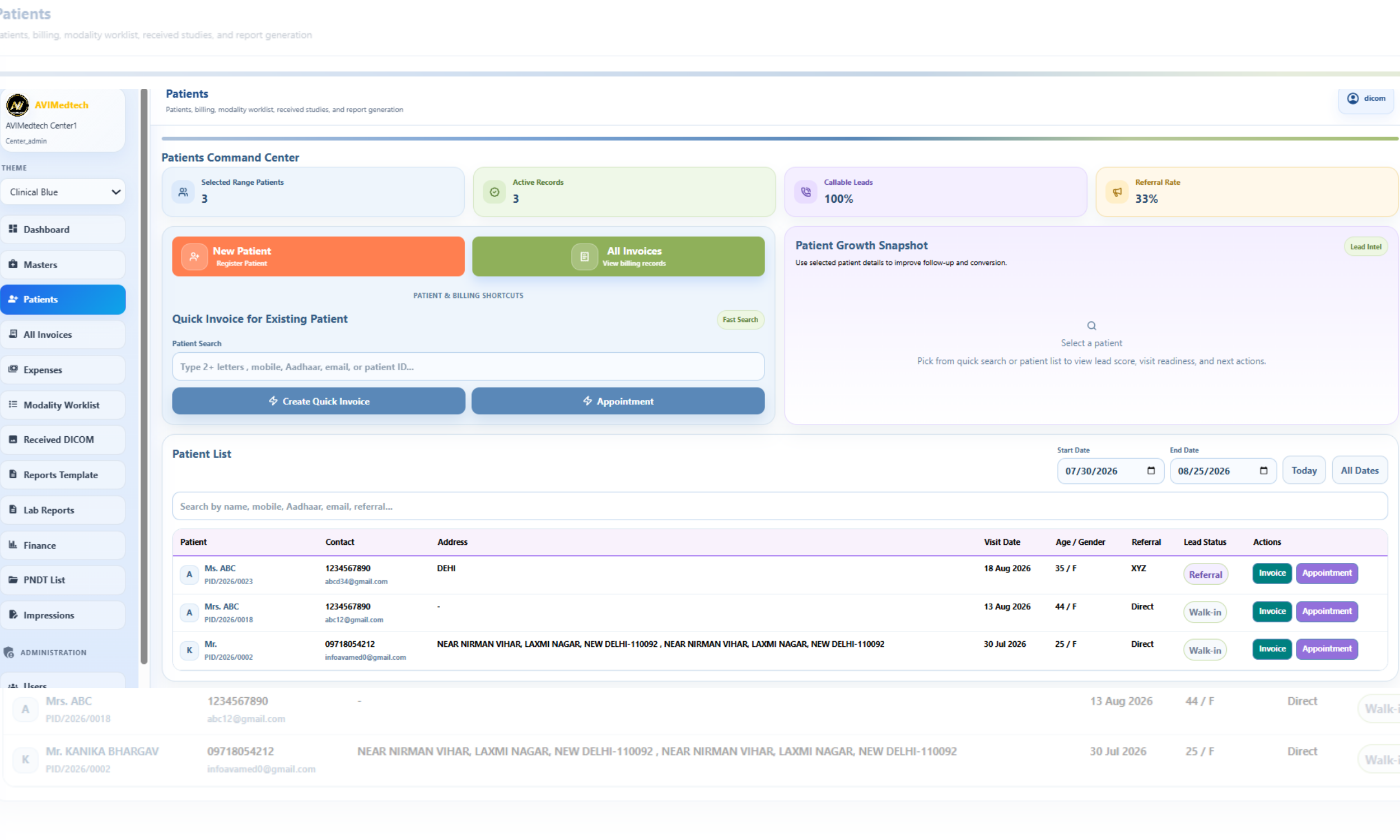Screen dimensions: 1400x840
Task: Click the Visit Date column header
Action: pos(1002,542)
